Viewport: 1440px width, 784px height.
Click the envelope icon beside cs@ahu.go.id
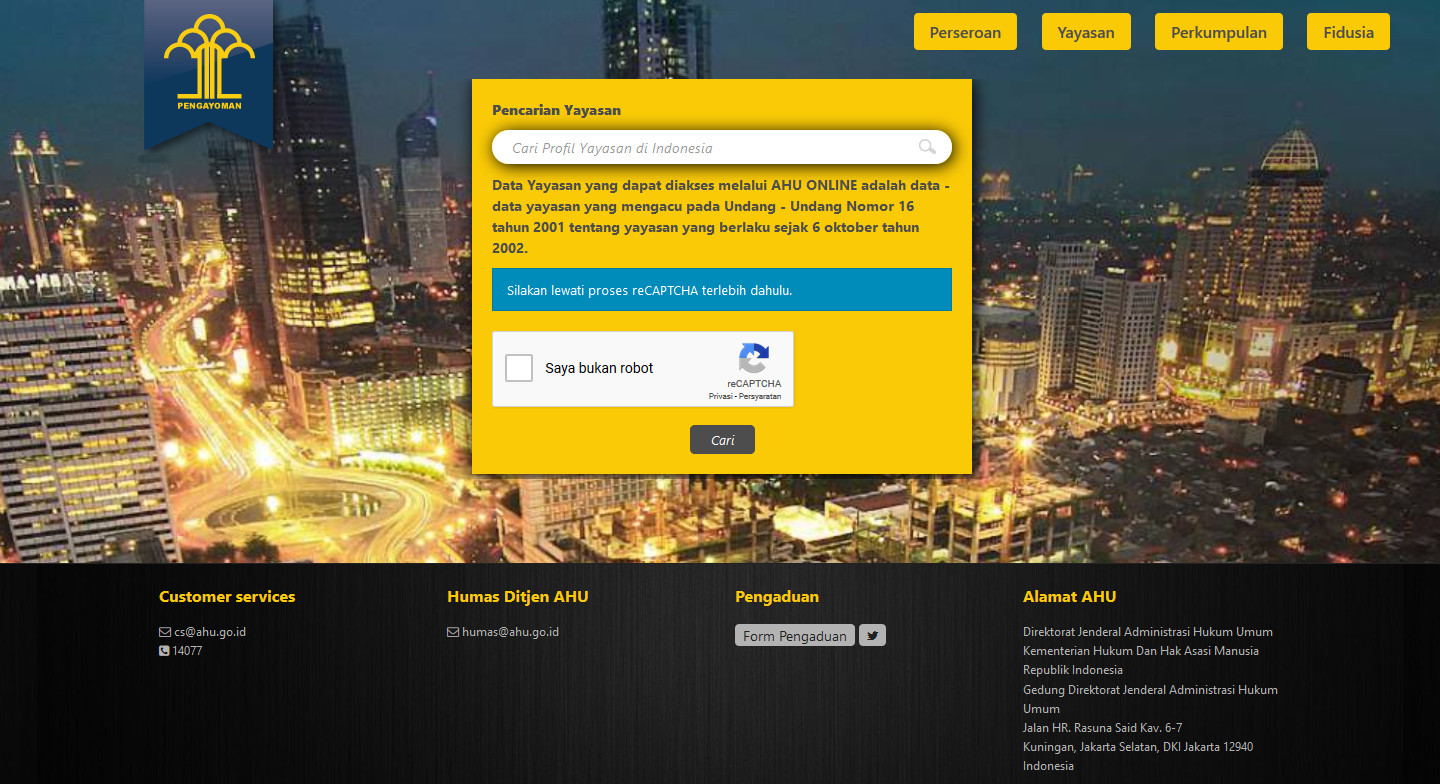tap(165, 632)
